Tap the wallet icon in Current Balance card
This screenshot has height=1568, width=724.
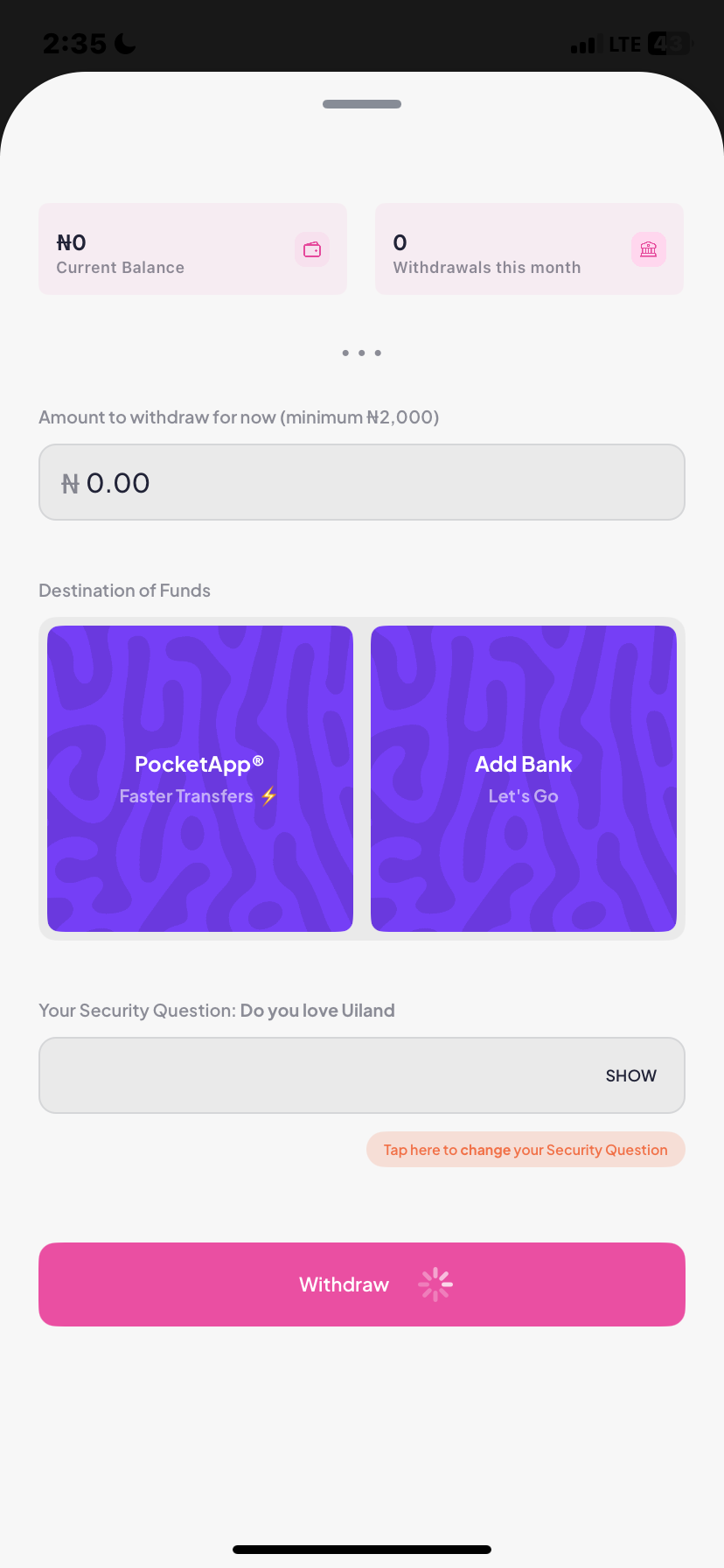(312, 250)
